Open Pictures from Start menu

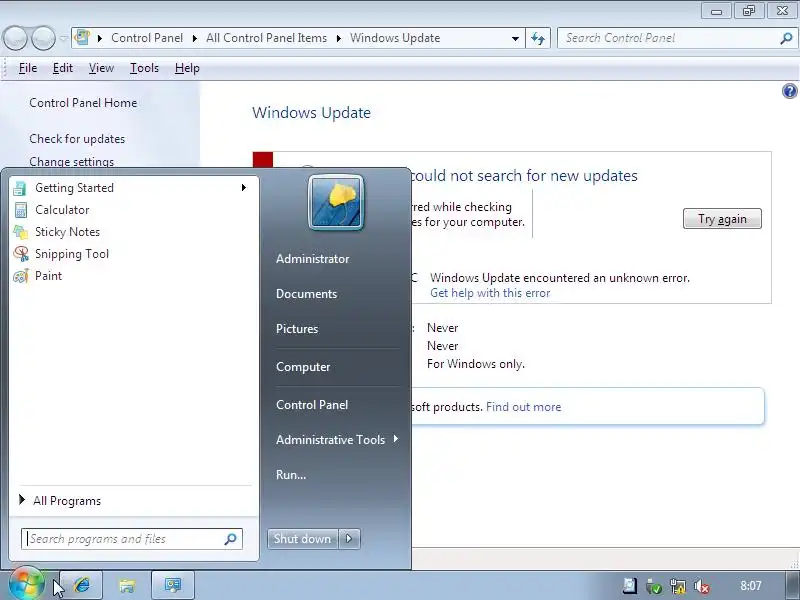297,329
